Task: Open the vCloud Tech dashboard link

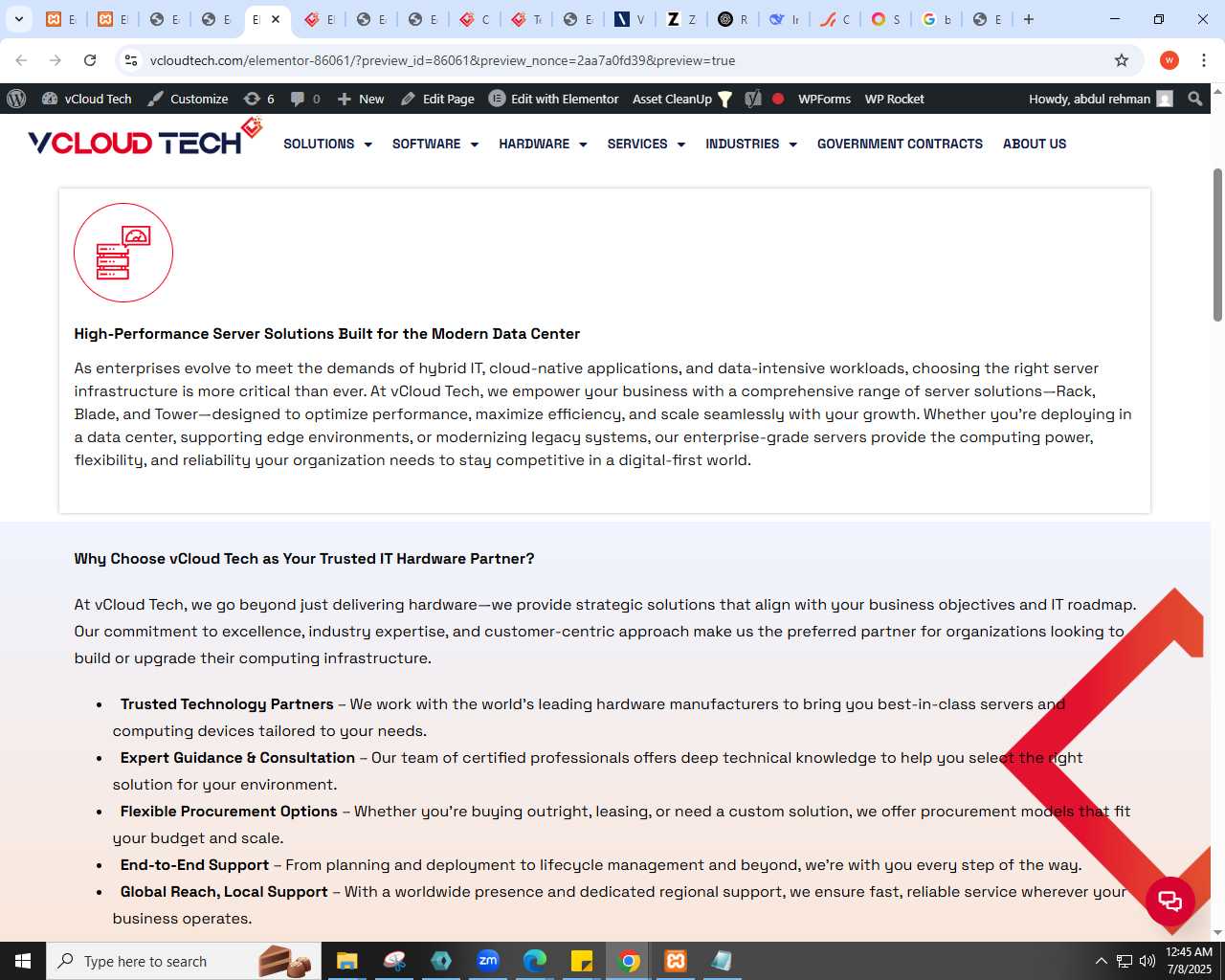Action: pyautogui.click(x=87, y=99)
